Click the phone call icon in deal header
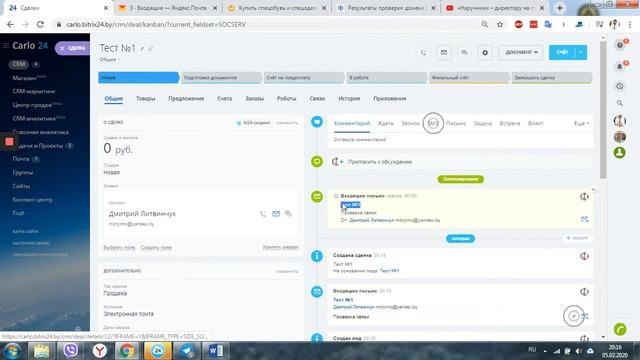Screen dimensions: 640x360 click(x=423, y=53)
